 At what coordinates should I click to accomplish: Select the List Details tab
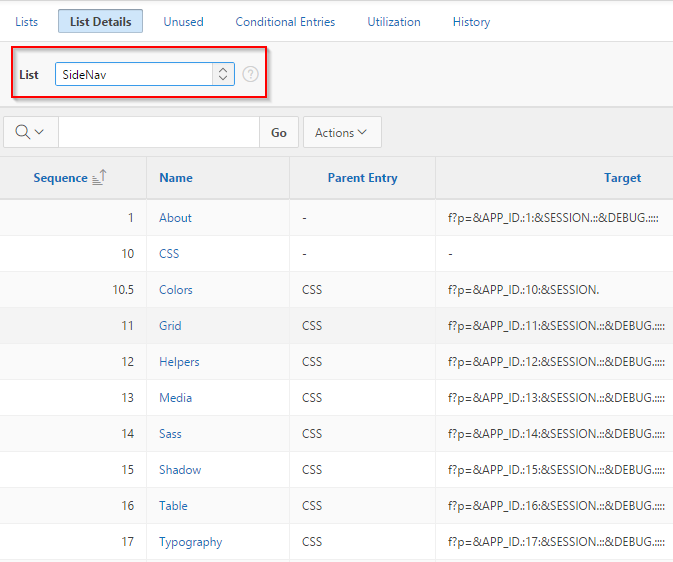[100, 21]
